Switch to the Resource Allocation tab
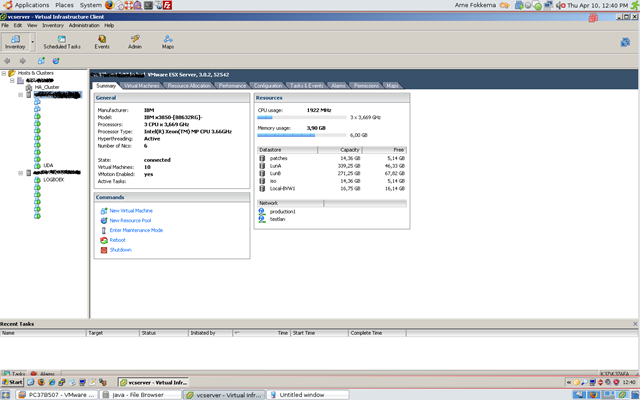This screenshot has width=640, height=400. coord(189,86)
